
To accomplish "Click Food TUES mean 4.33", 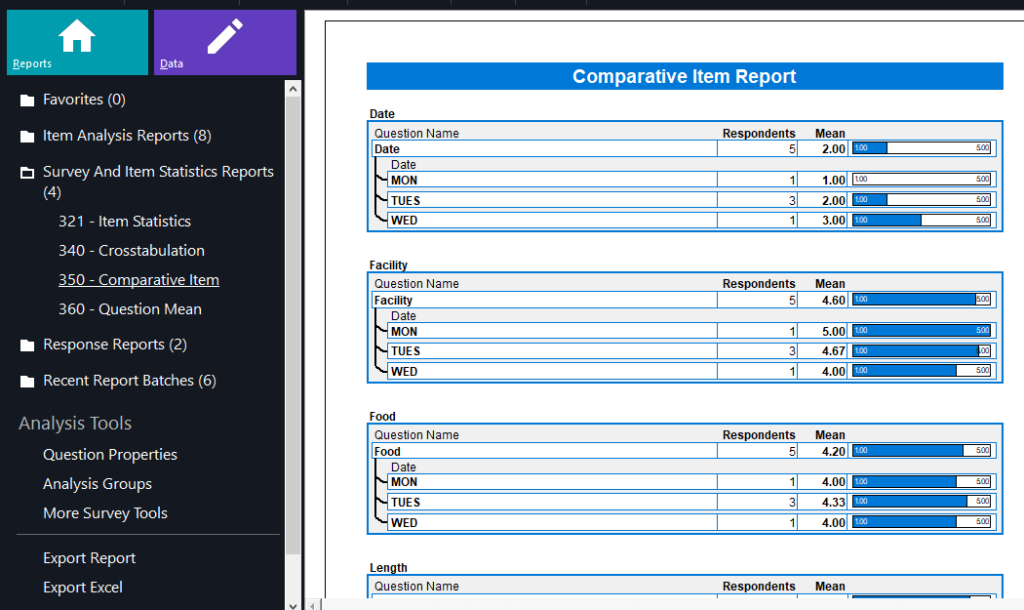I will click(833, 502).
